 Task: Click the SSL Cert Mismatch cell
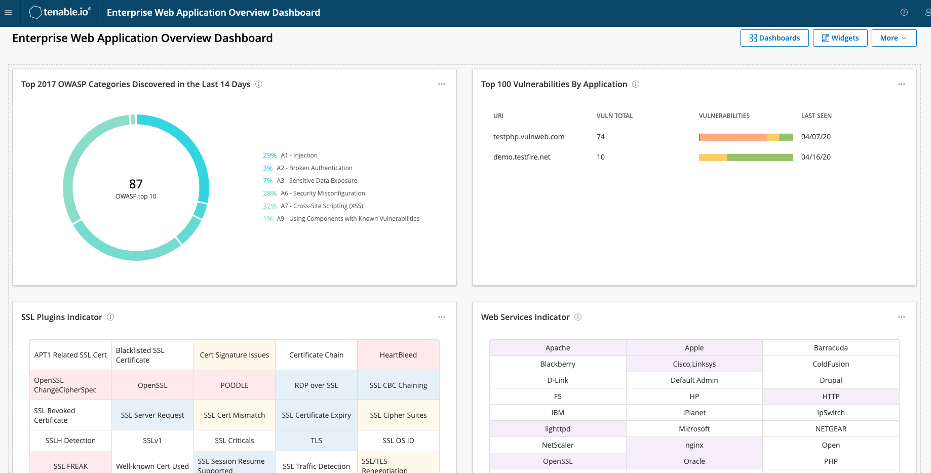(235, 415)
